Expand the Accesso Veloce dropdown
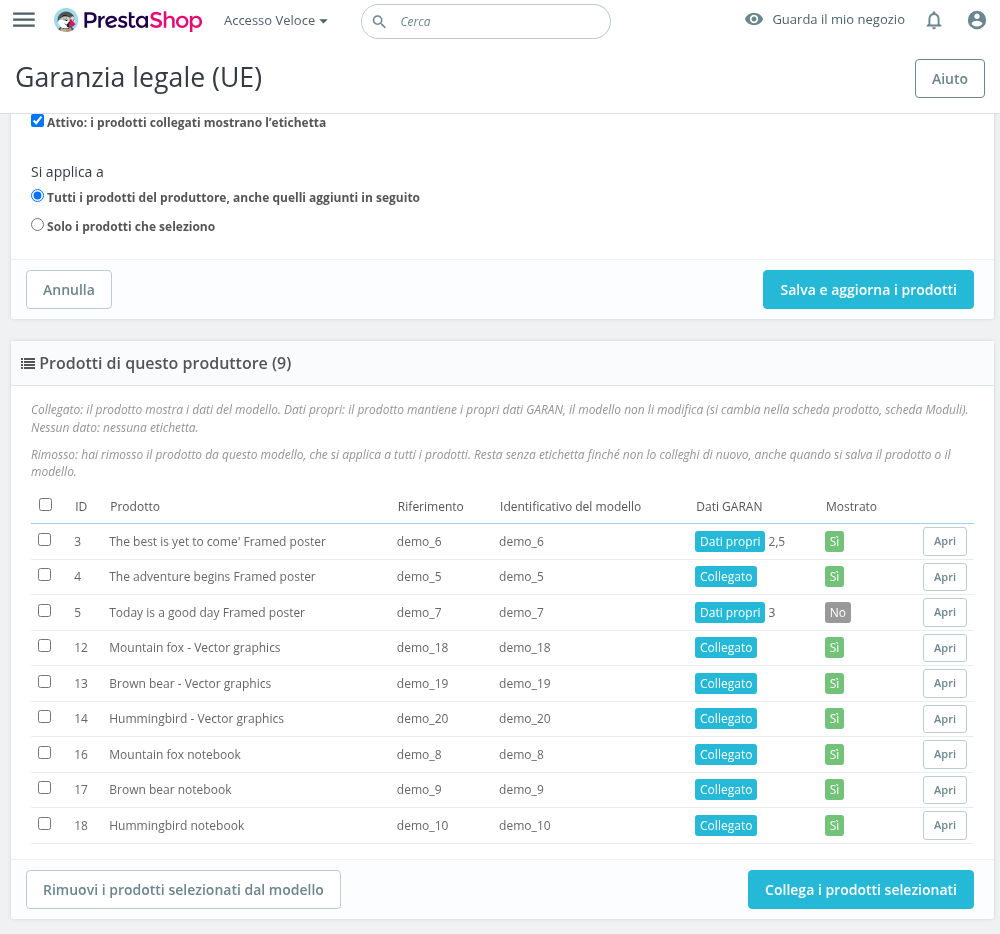 (276, 21)
